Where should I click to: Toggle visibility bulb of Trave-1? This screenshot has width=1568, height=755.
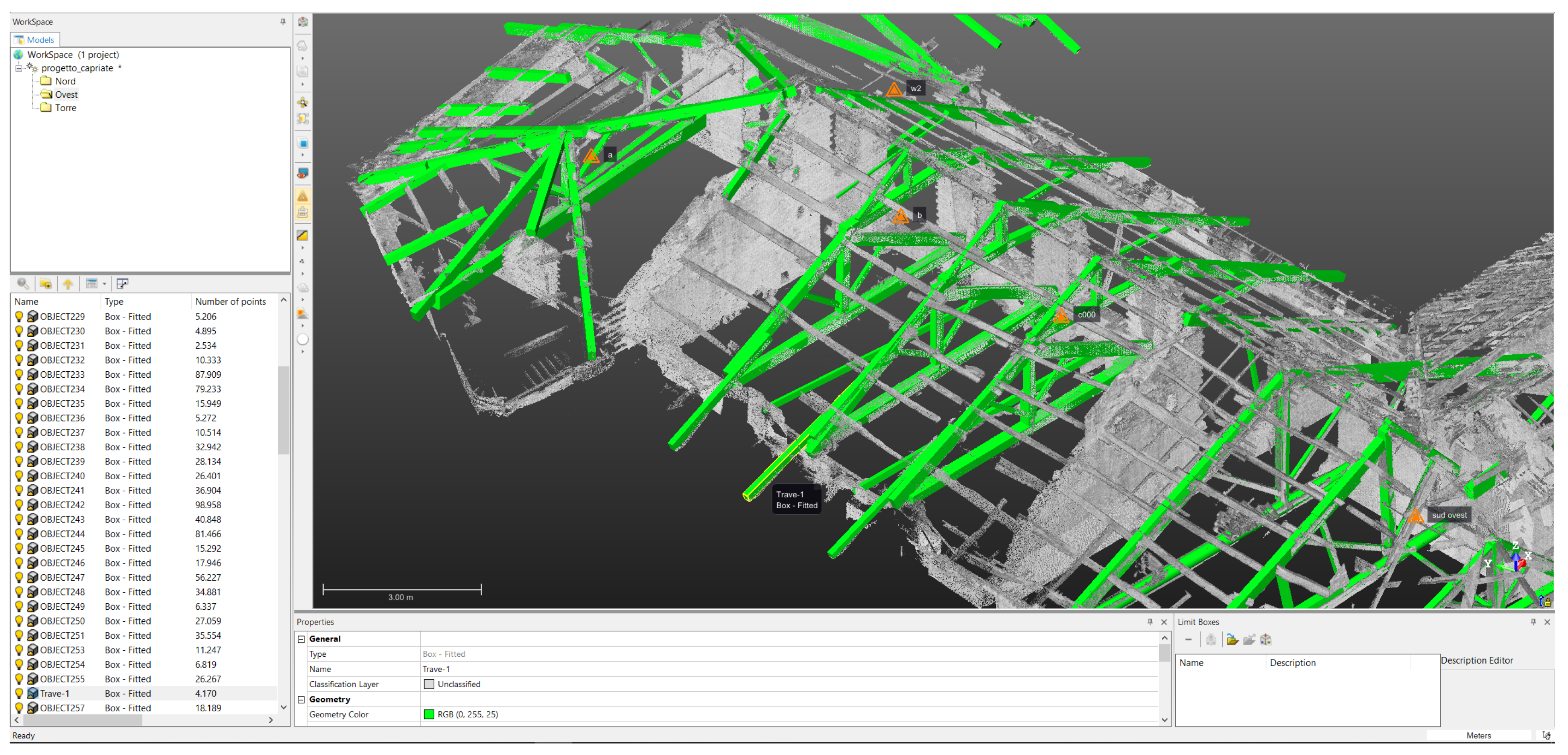coord(19,694)
